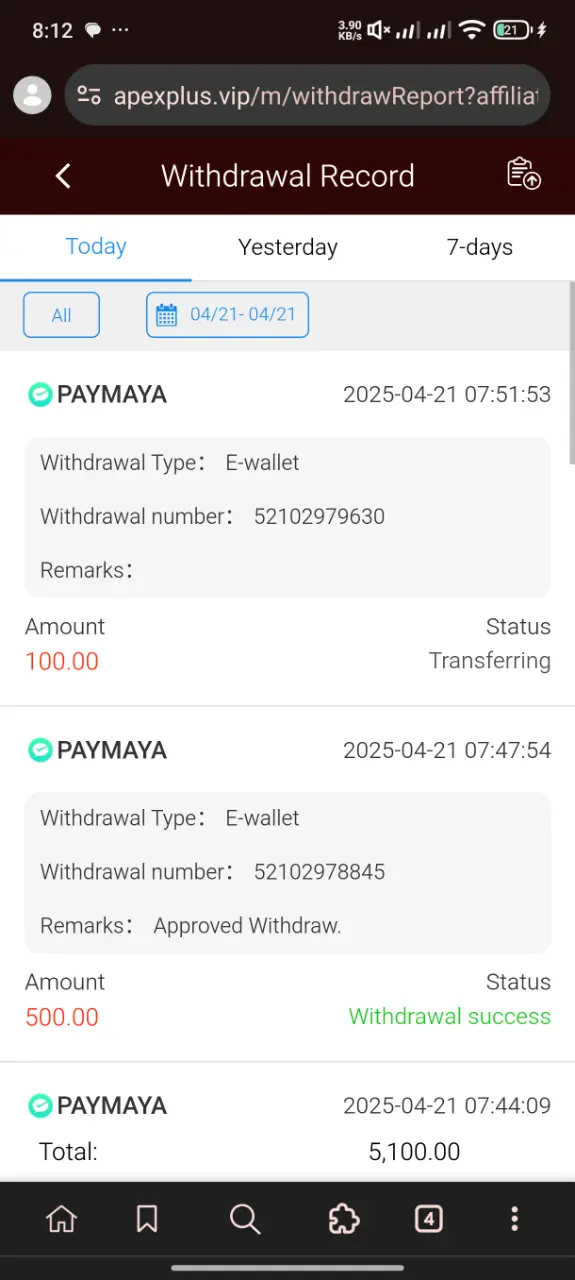Tap the browser home icon
Screen dimensions: 575x1280
[x=62, y=1218]
